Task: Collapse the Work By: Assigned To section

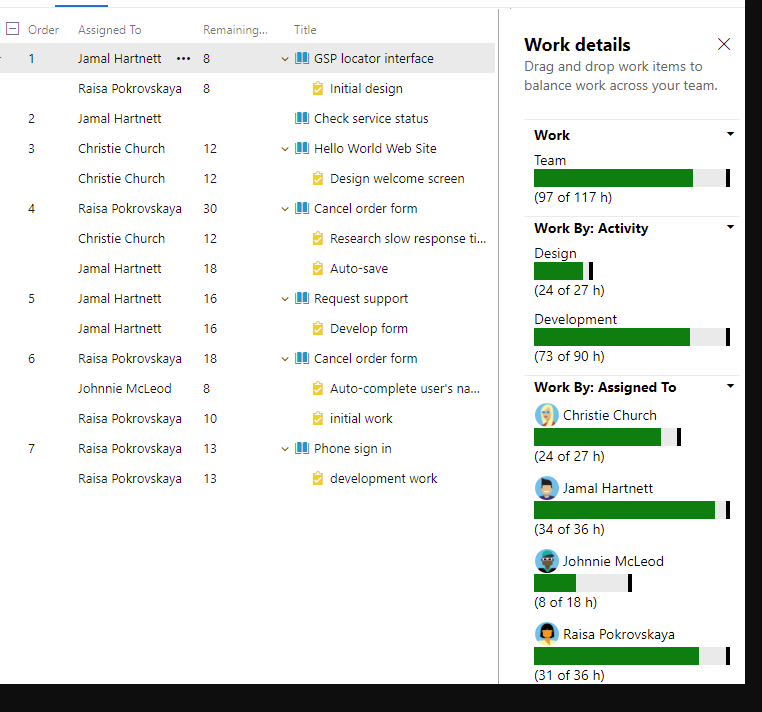Action: (x=730, y=386)
